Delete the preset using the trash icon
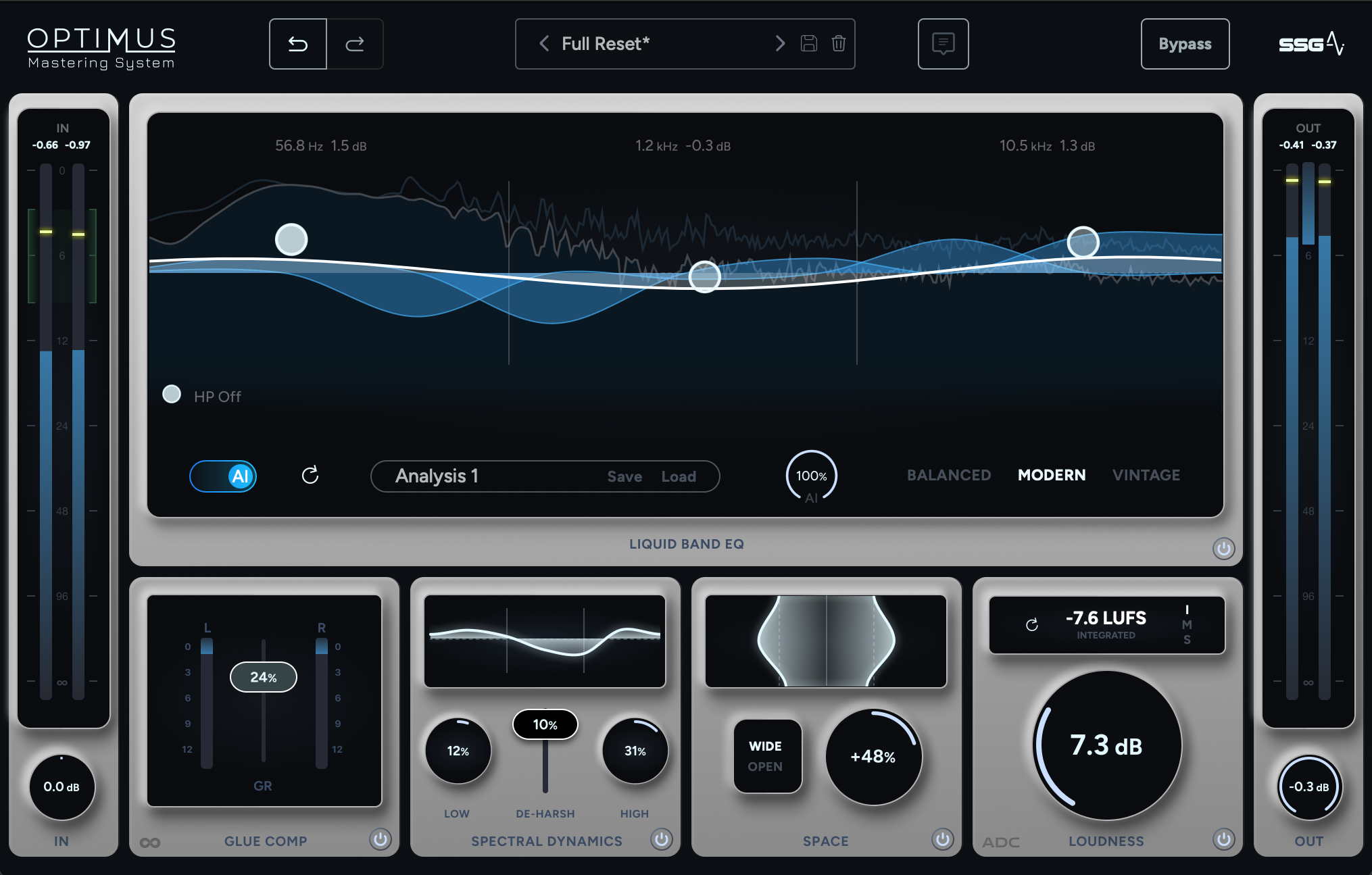 coord(839,43)
